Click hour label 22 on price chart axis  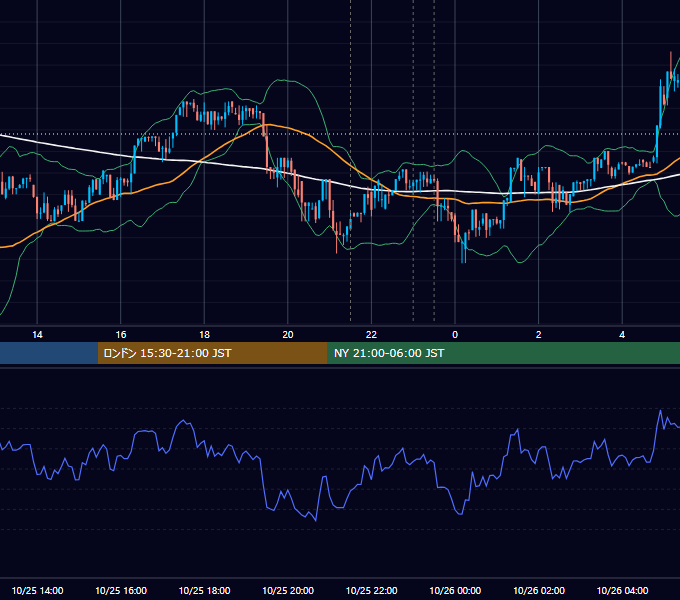(x=371, y=335)
